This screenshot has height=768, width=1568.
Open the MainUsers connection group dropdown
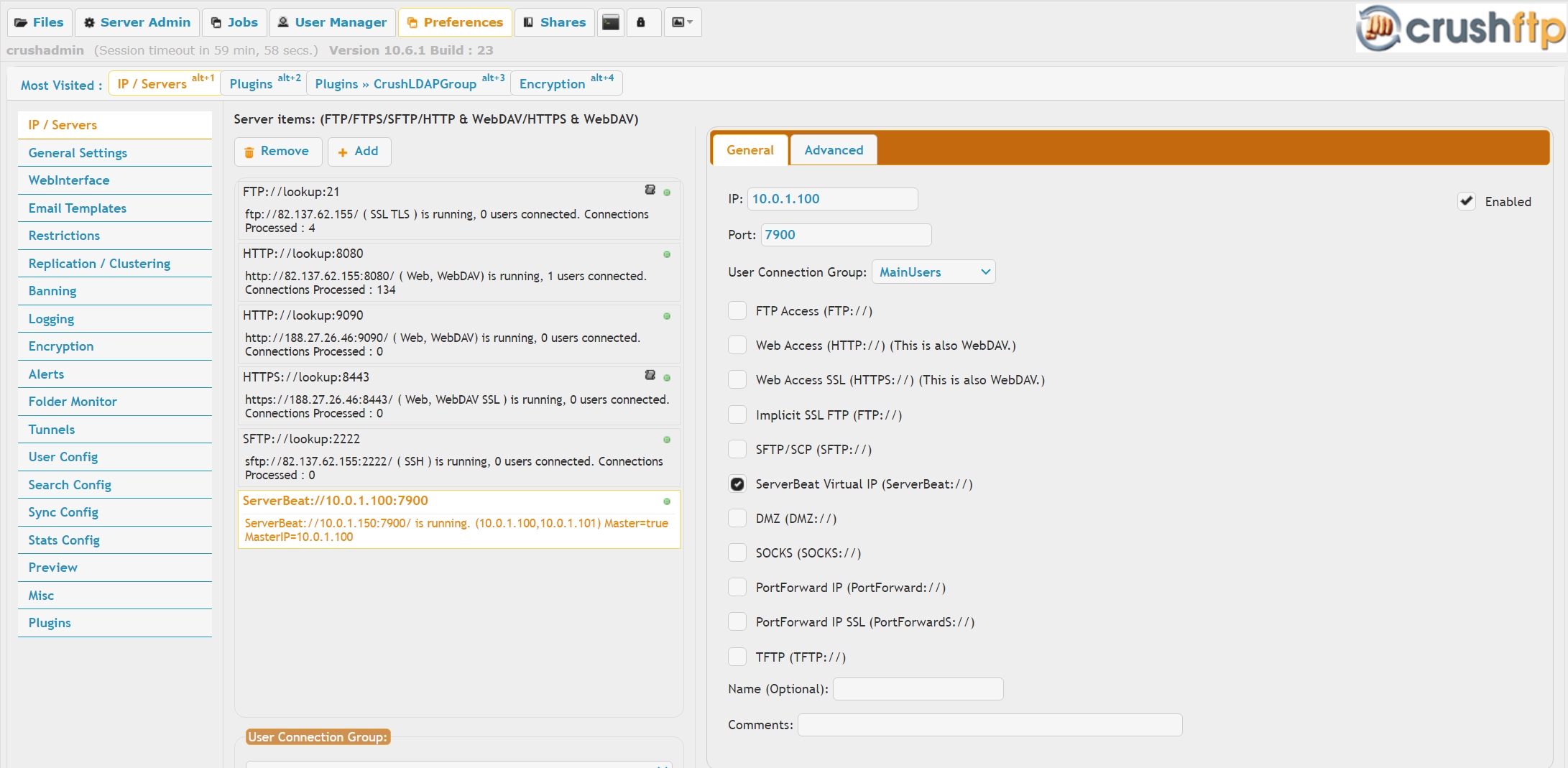pos(933,272)
